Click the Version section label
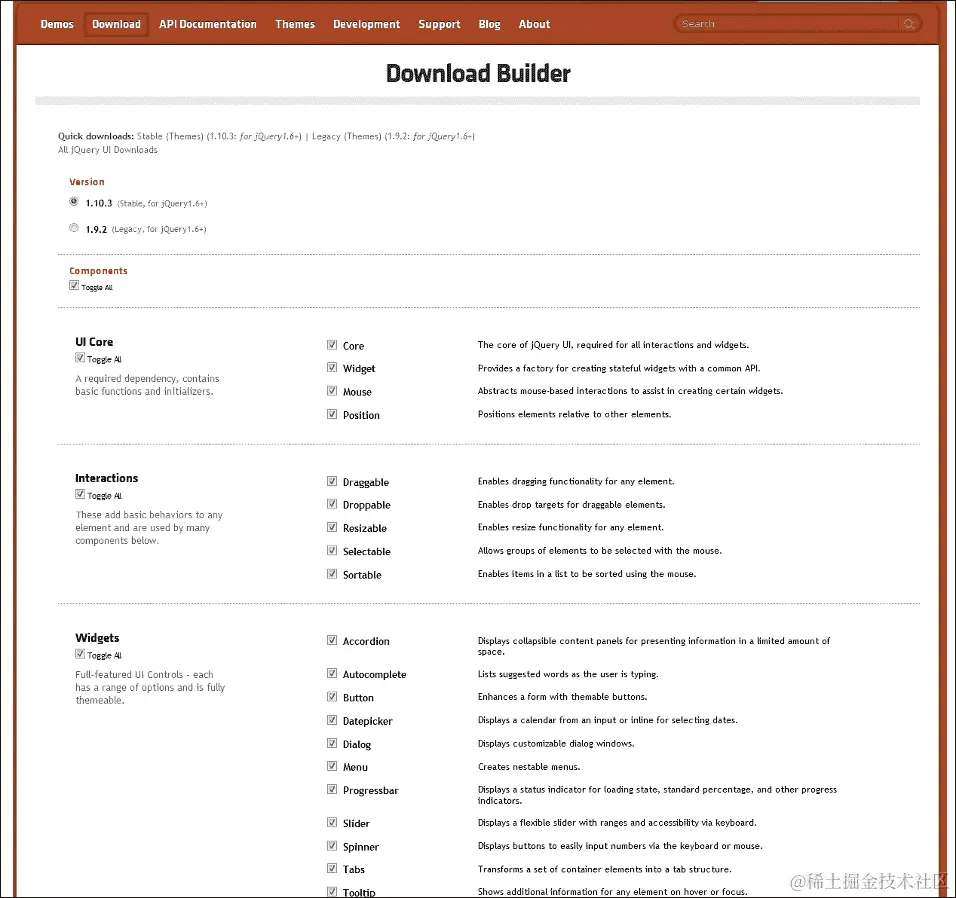956x898 pixels. [x=87, y=182]
